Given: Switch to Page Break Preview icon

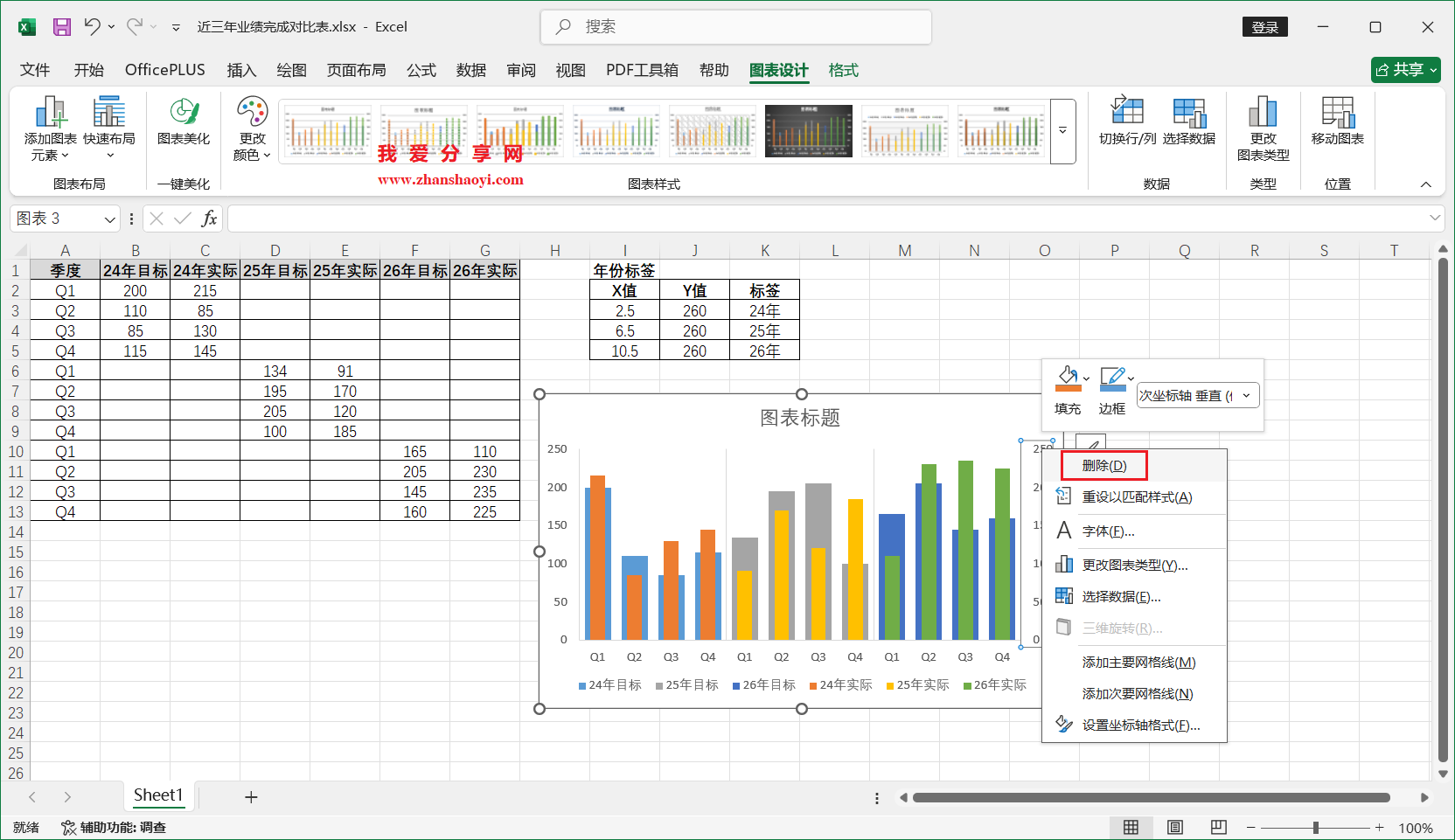Looking at the screenshot, I should tap(1219, 827).
